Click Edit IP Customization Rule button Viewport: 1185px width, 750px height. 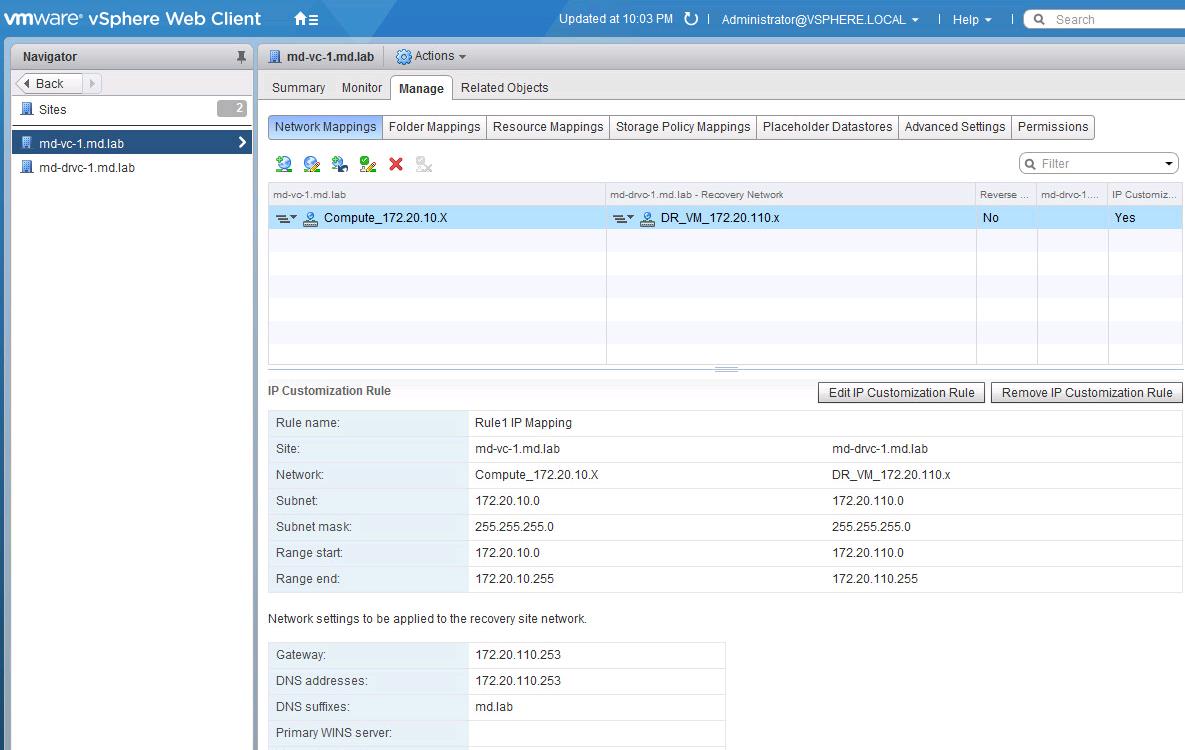pyautogui.click(x=902, y=392)
